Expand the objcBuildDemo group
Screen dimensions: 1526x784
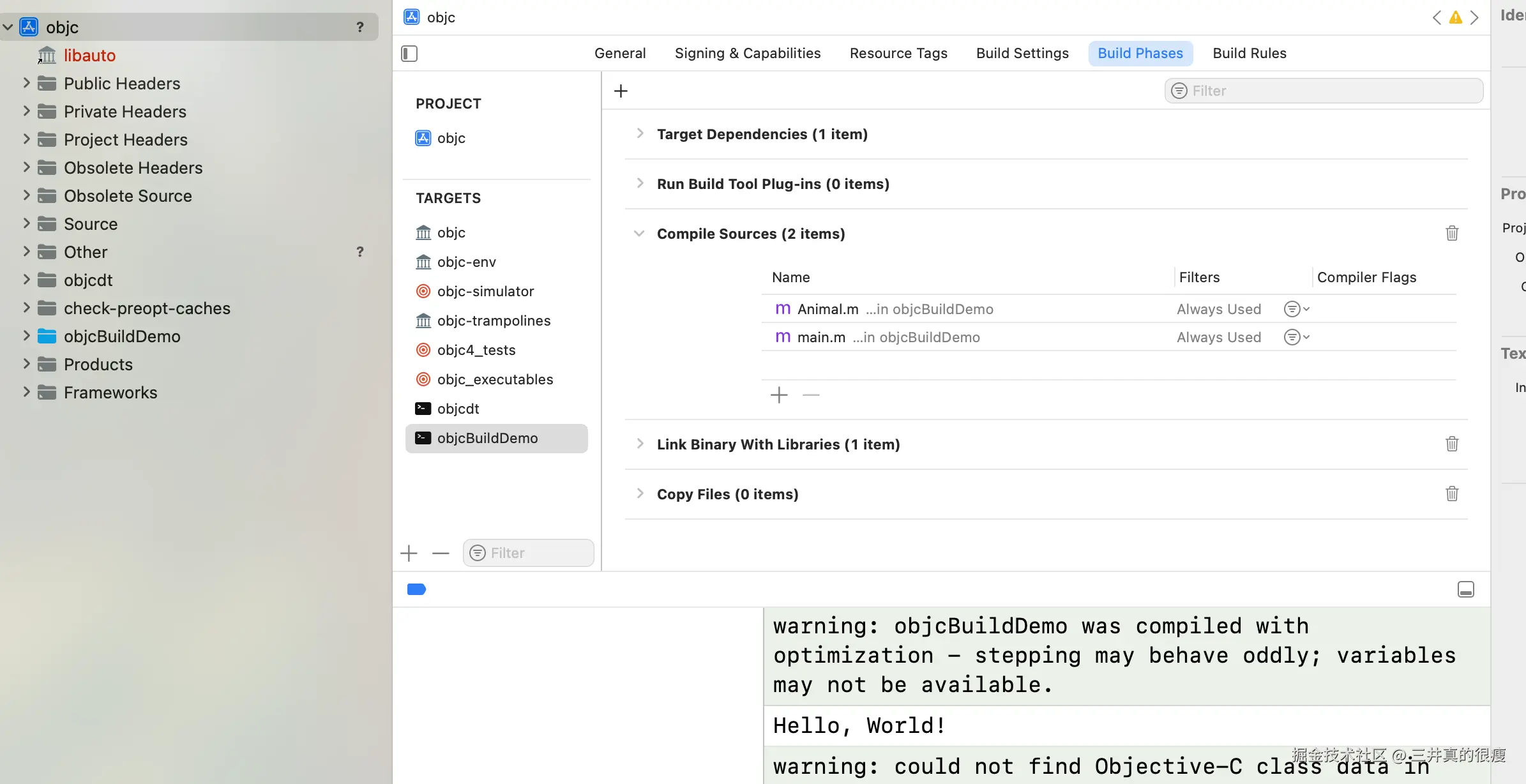pyautogui.click(x=26, y=336)
